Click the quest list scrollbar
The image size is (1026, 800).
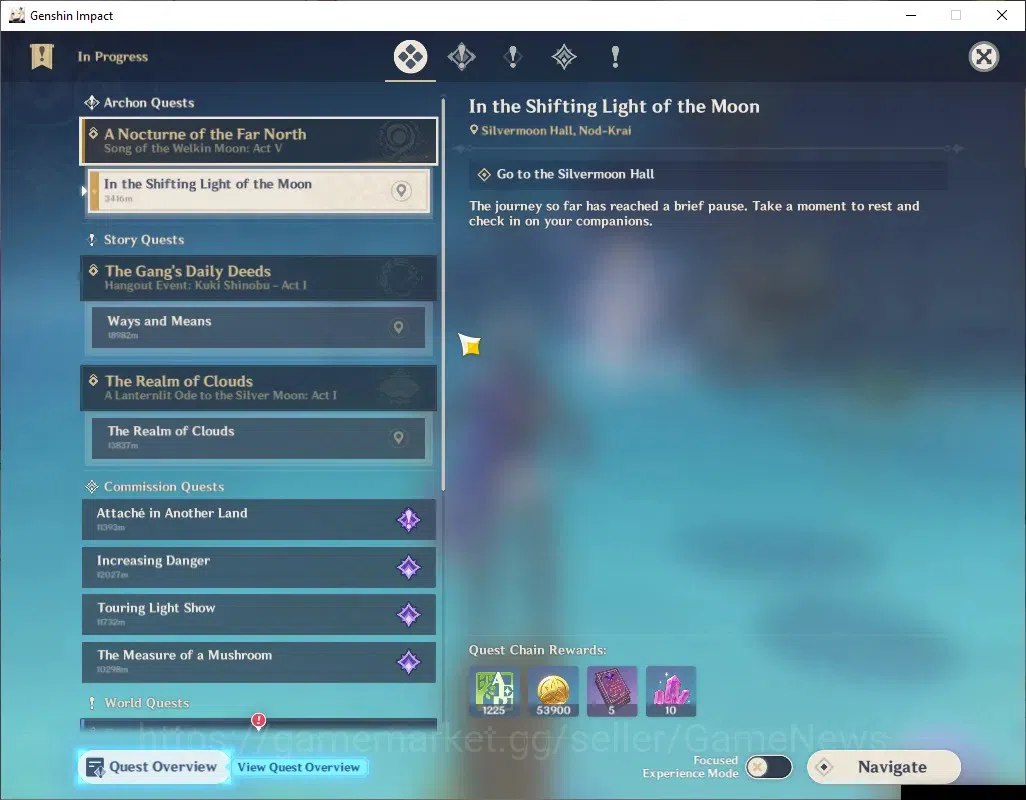pos(443,294)
